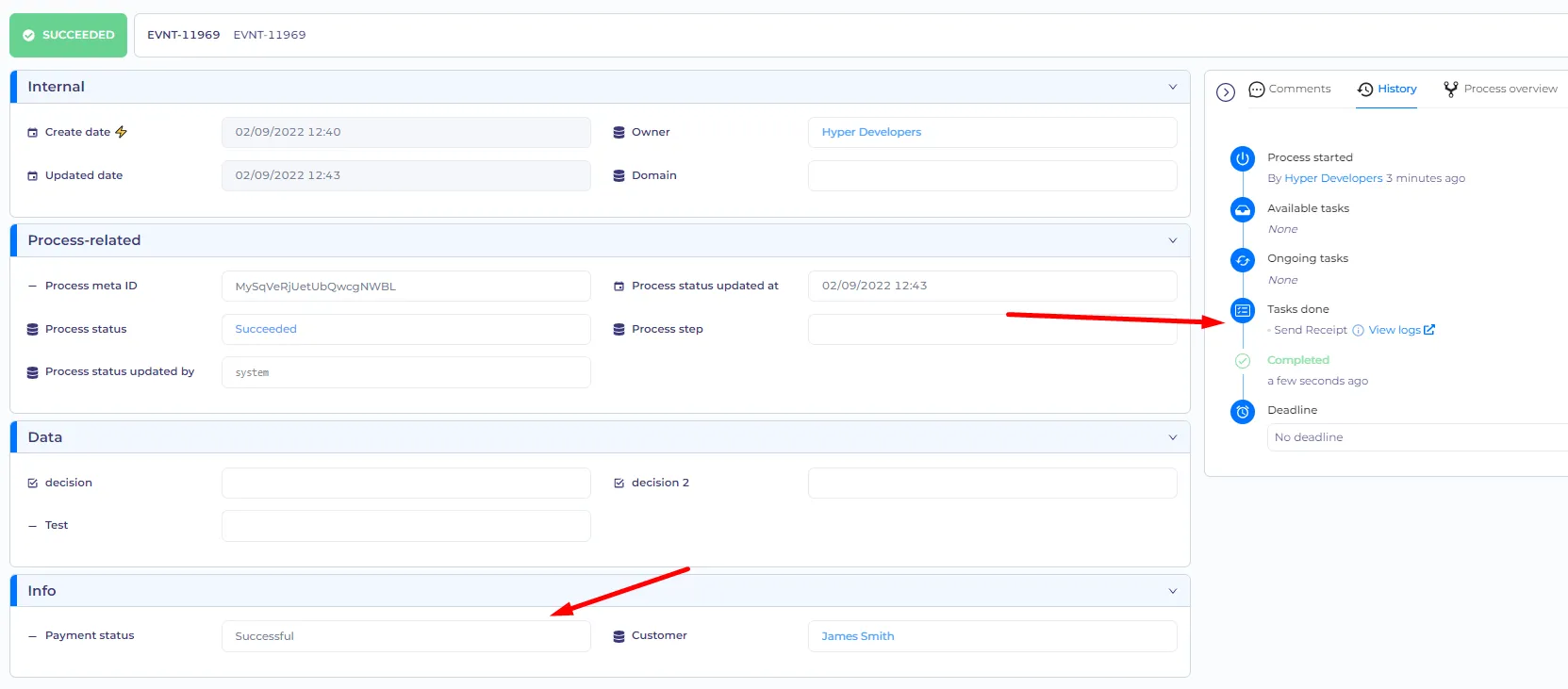Click the Available tasks inbox icon
This screenshot has width=1568, height=689.
[1243, 209]
